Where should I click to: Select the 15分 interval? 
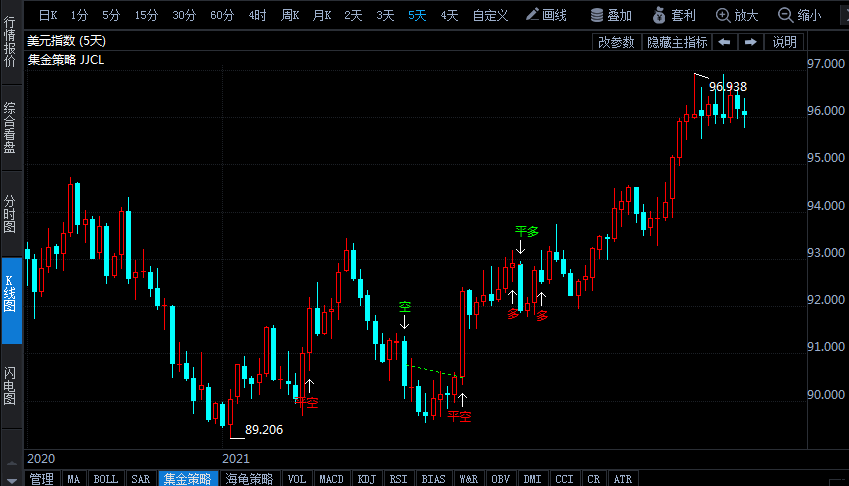(146, 15)
